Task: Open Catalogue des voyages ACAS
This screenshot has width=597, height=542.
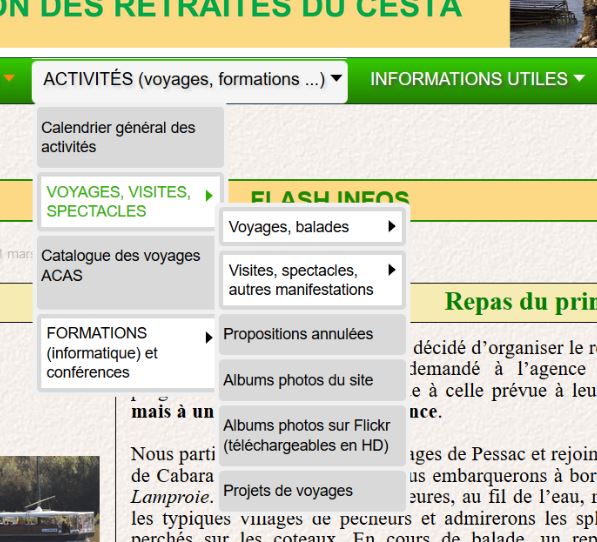Action: (126, 273)
